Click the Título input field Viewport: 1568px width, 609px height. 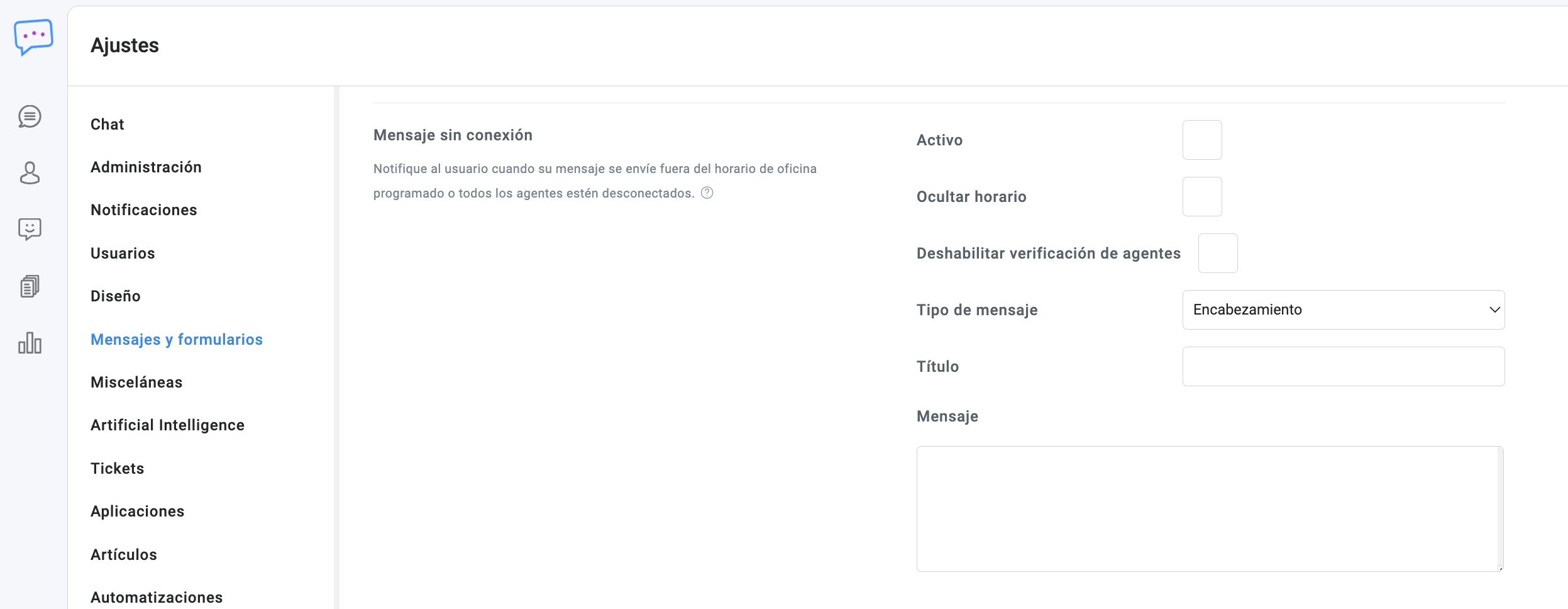1343,367
